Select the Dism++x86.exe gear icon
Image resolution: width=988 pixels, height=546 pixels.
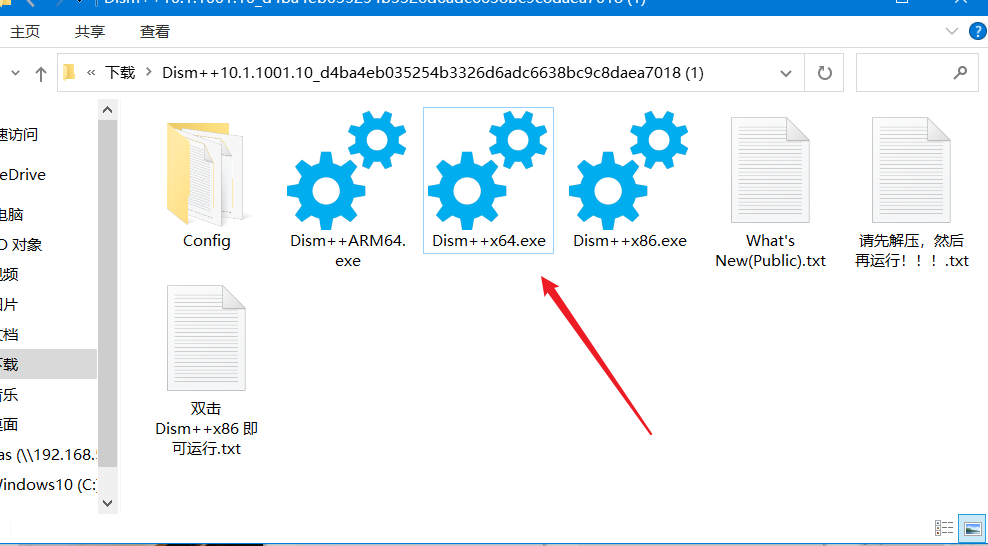click(629, 170)
